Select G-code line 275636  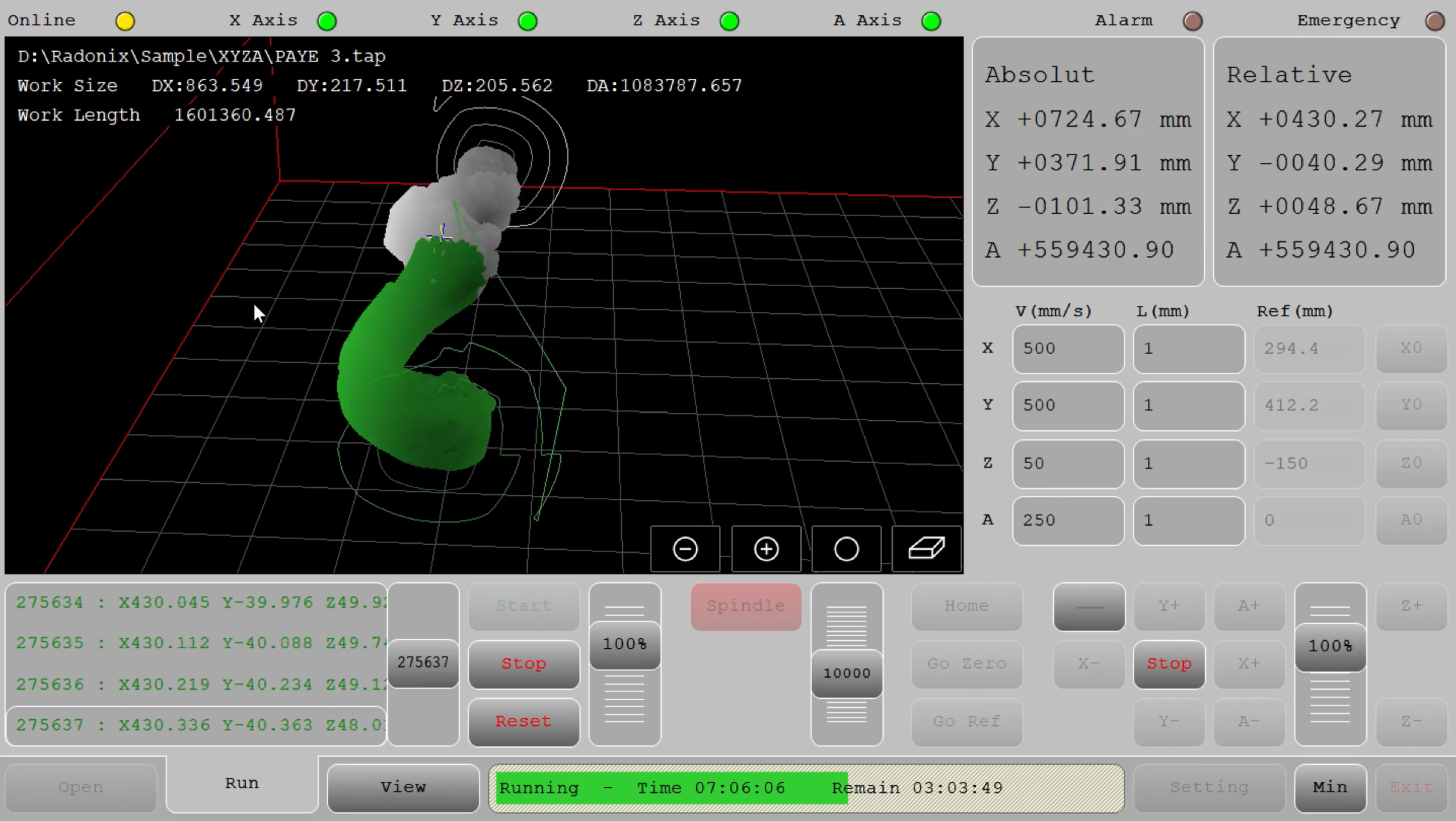tap(197, 685)
